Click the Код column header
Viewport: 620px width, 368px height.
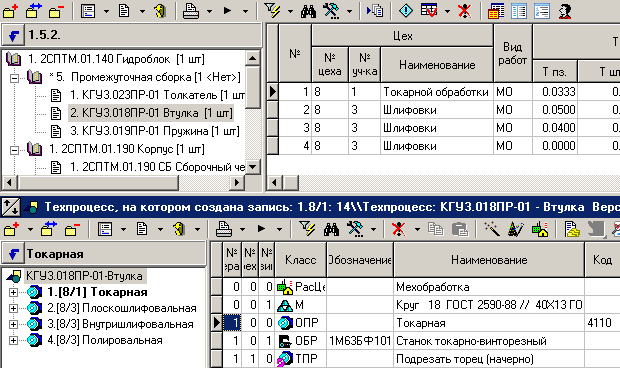pyautogui.click(x=602, y=260)
